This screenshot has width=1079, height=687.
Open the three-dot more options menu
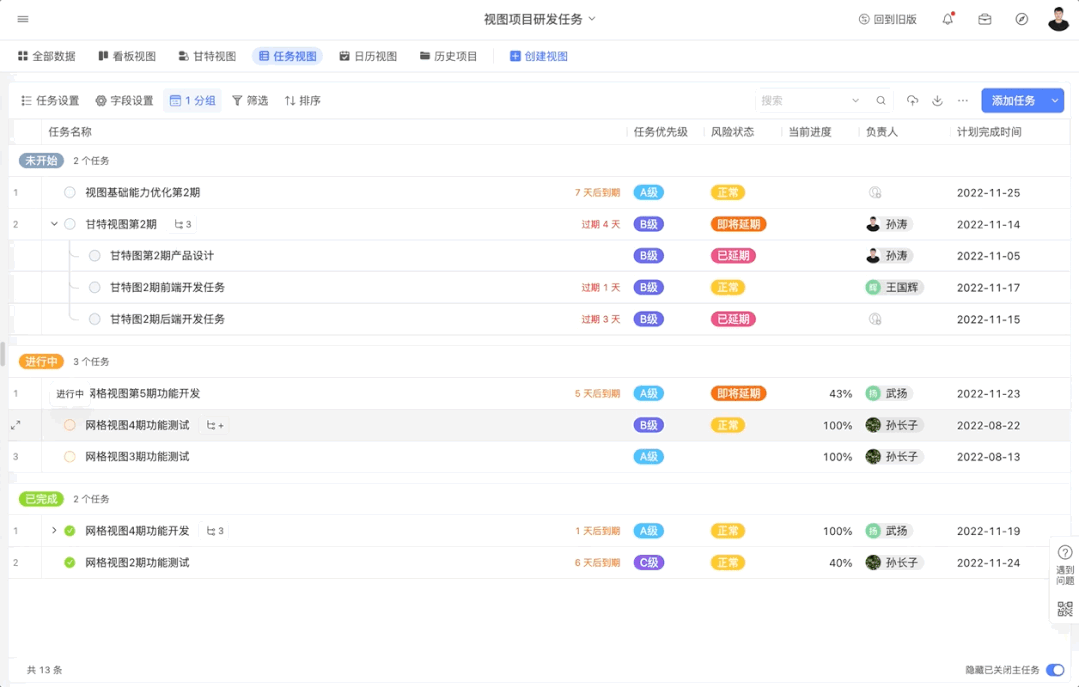tap(963, 101)
